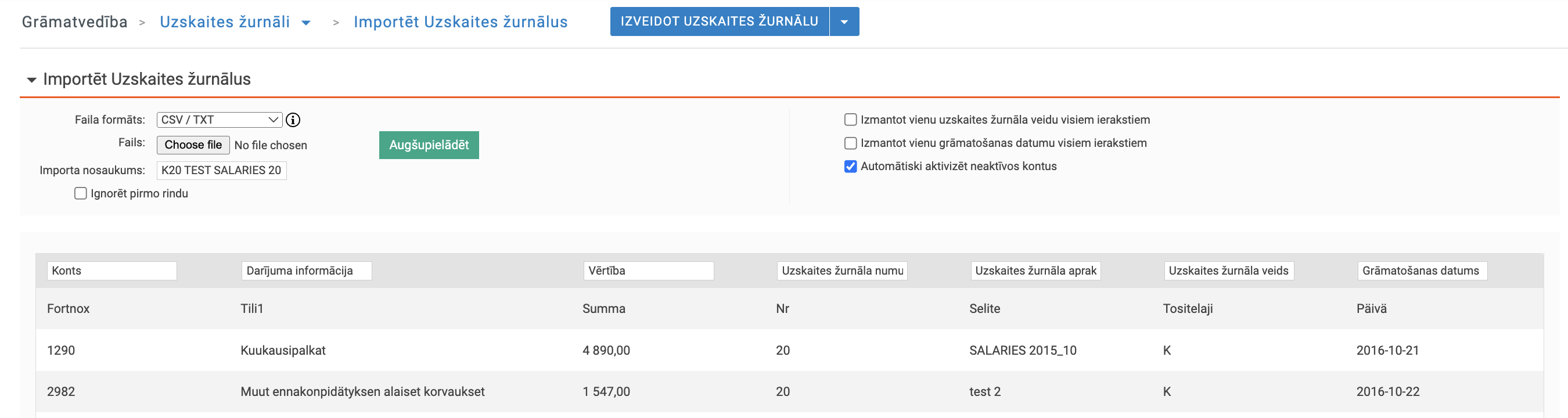The image size is (1568, 418).
Task: Click the Tili1 cell
Action: [x=252, y=308]
